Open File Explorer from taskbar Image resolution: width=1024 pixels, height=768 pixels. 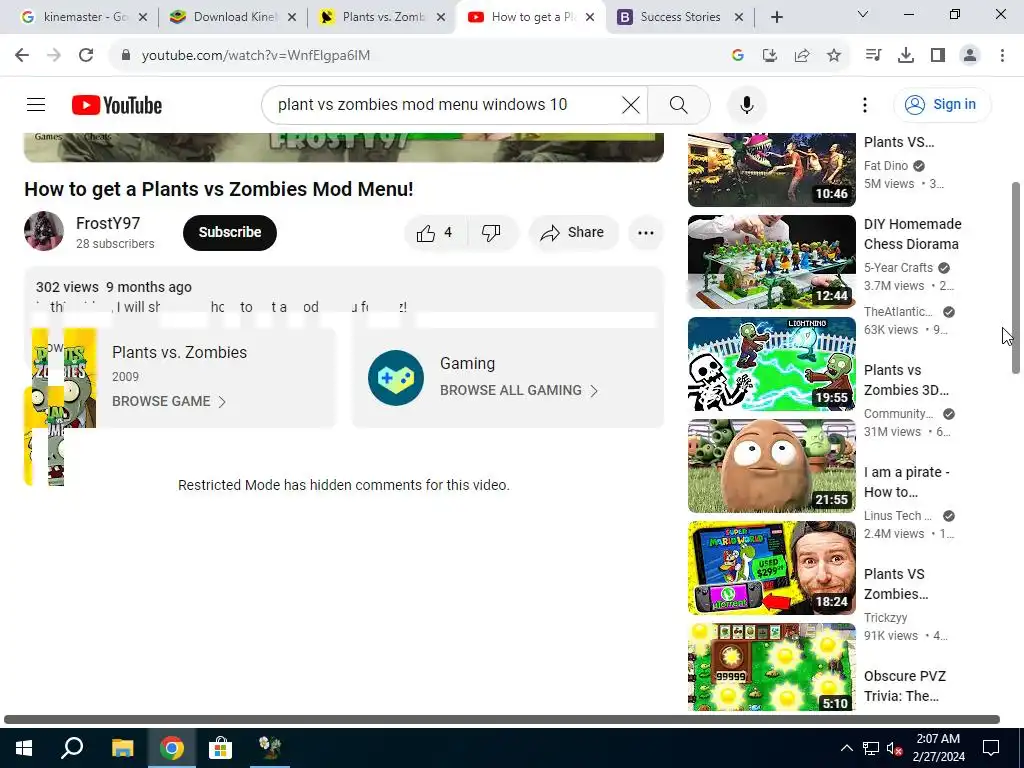[x=122, y=748]
